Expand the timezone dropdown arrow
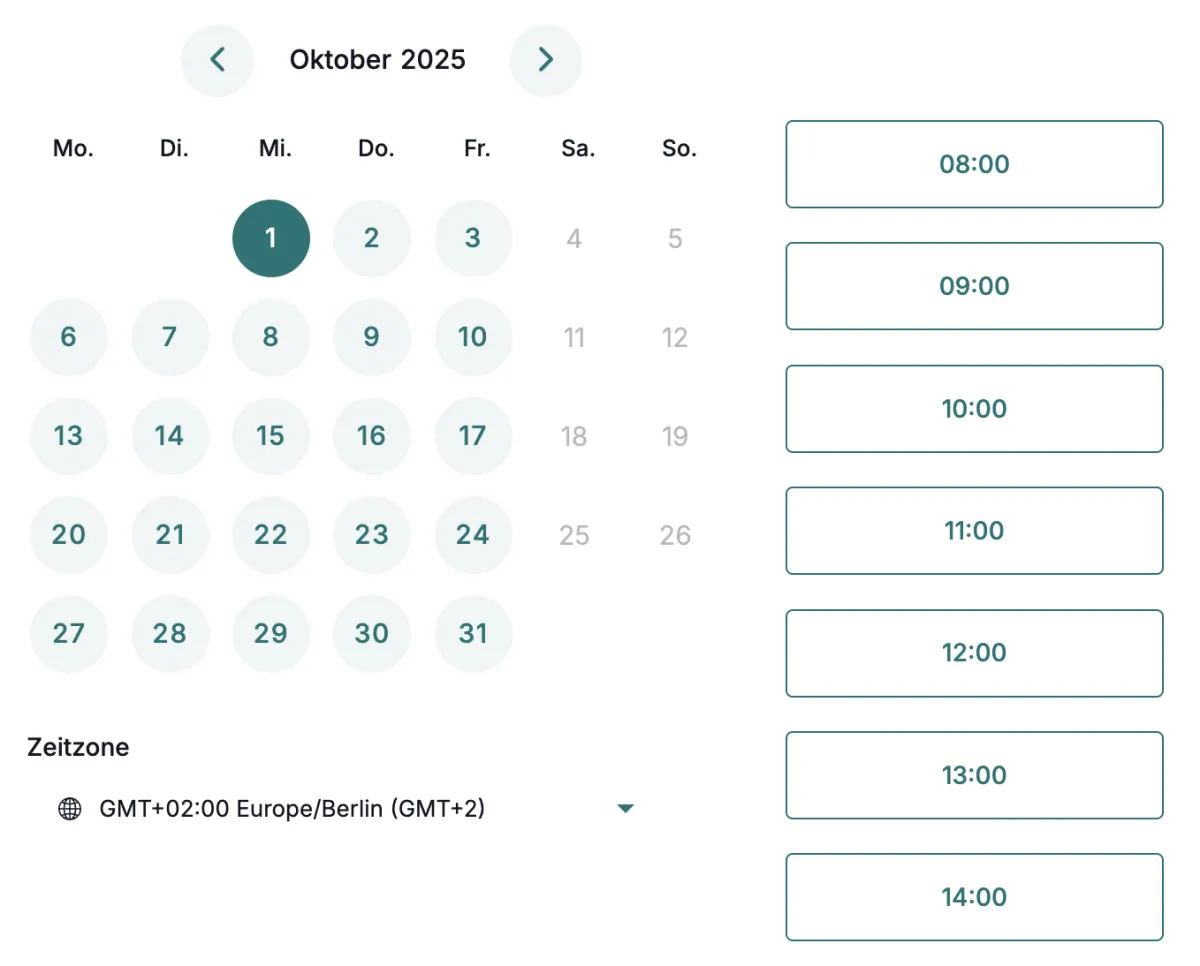The image size is (1200, 966). (x=625, y=808)
